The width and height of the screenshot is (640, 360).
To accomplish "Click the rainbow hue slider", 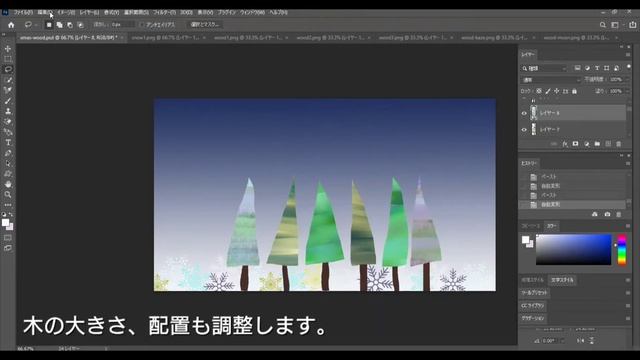I will point(622,249).
